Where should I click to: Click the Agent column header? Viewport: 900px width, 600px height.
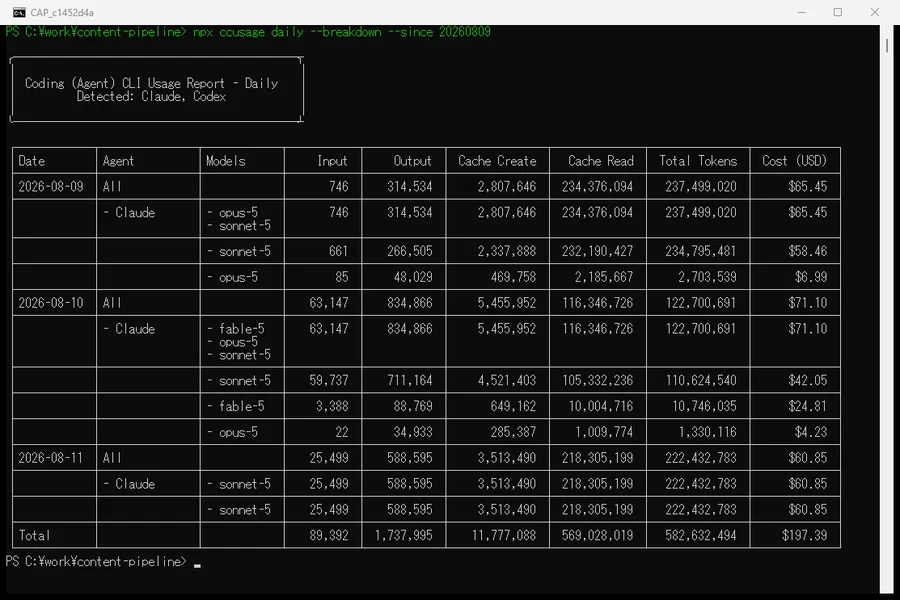(x=118, y=161)
